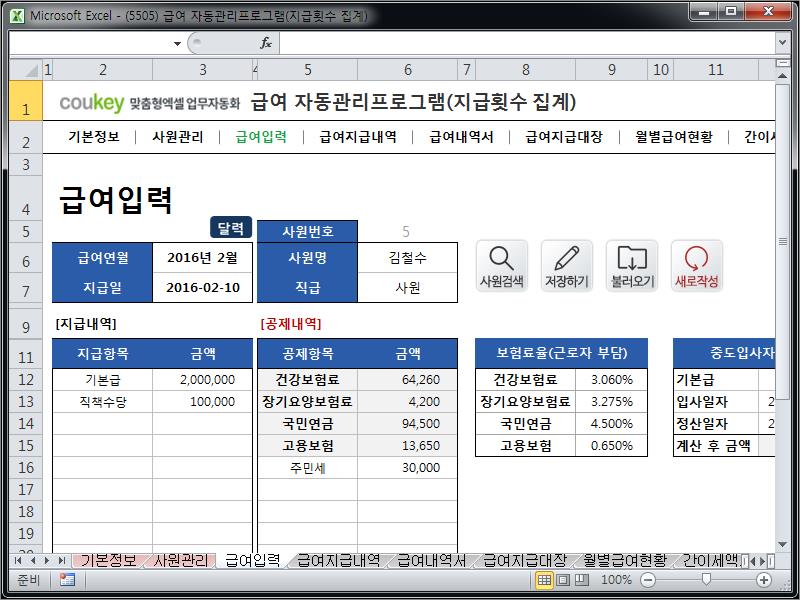Select the 사원명 cell 김철수
Viewport: 800px width, 600px height.
tap(407, 258)
